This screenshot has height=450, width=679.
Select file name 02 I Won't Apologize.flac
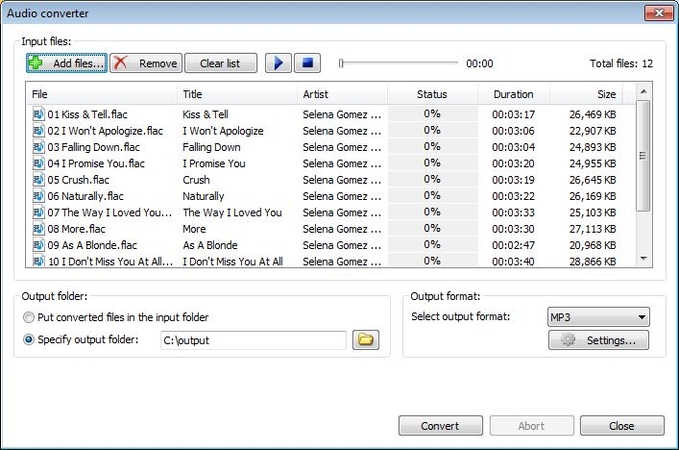point(105,131)
